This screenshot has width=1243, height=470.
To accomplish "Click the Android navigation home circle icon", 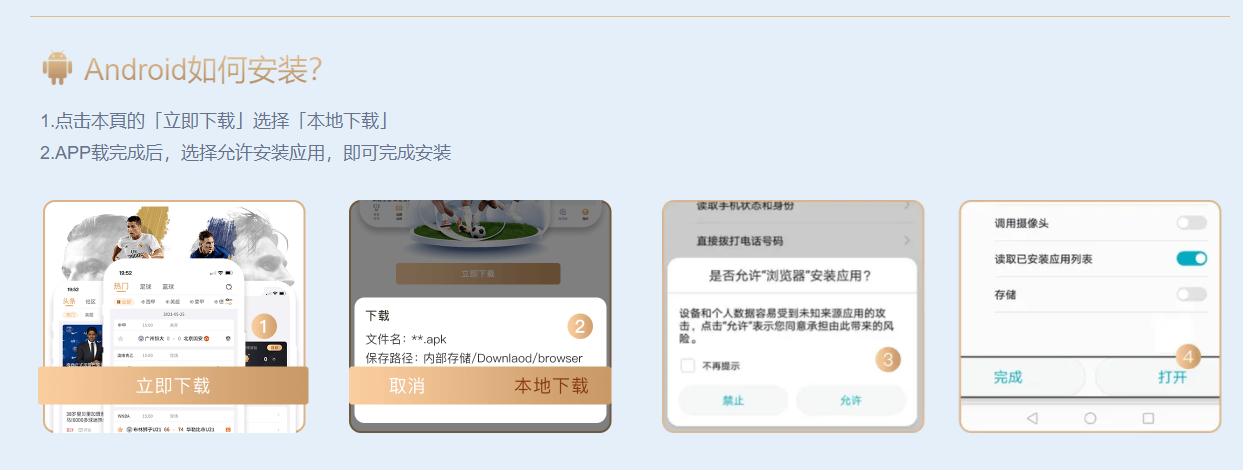I will (1090, 418).
